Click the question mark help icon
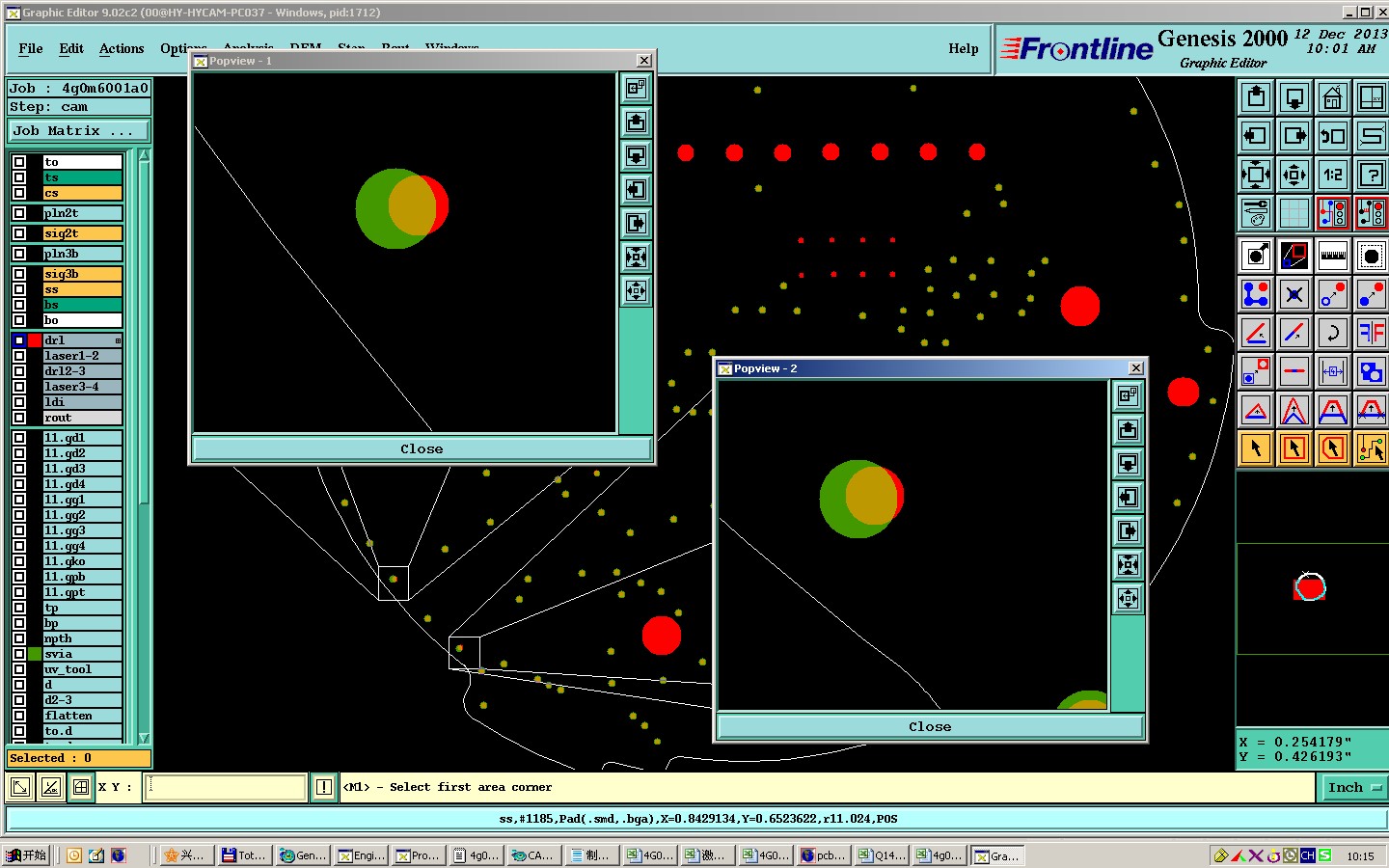The height and width of the screenshot is (868, 1389). [1372, 175]
